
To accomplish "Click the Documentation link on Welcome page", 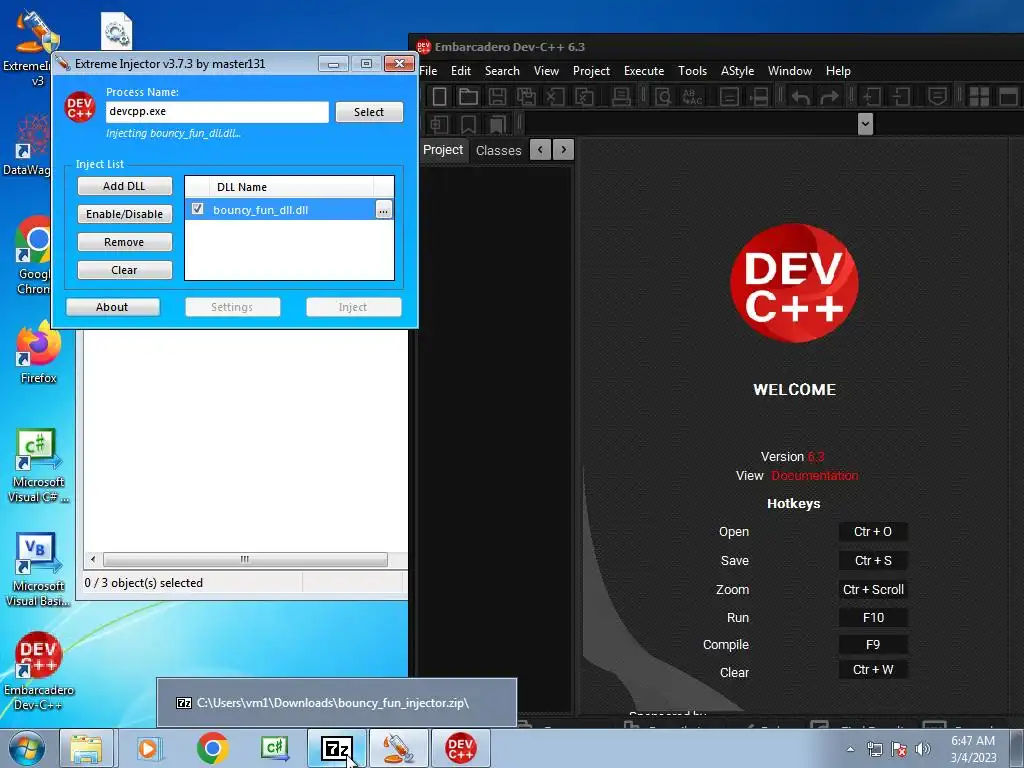I will 814,475.
